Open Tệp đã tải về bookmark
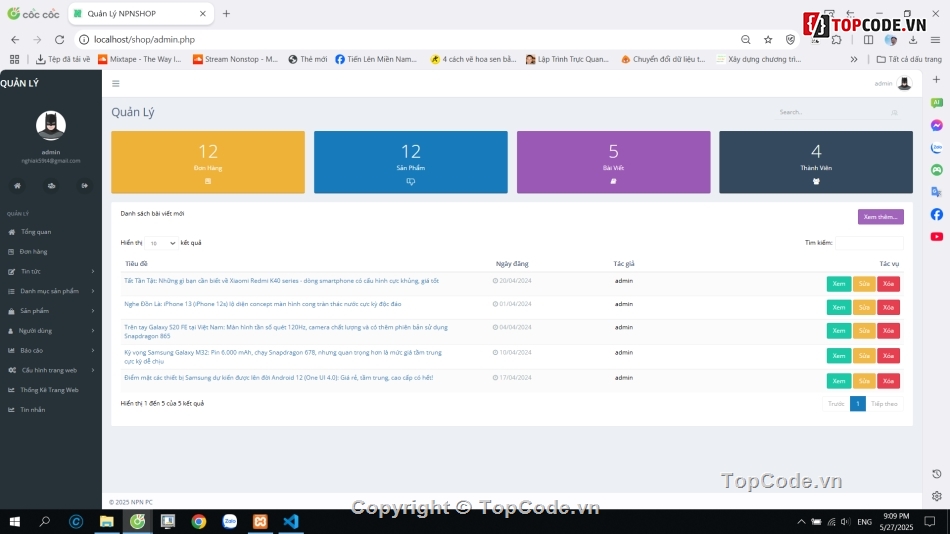The width and height of the screenshot is (950, 534). [63, 59]
